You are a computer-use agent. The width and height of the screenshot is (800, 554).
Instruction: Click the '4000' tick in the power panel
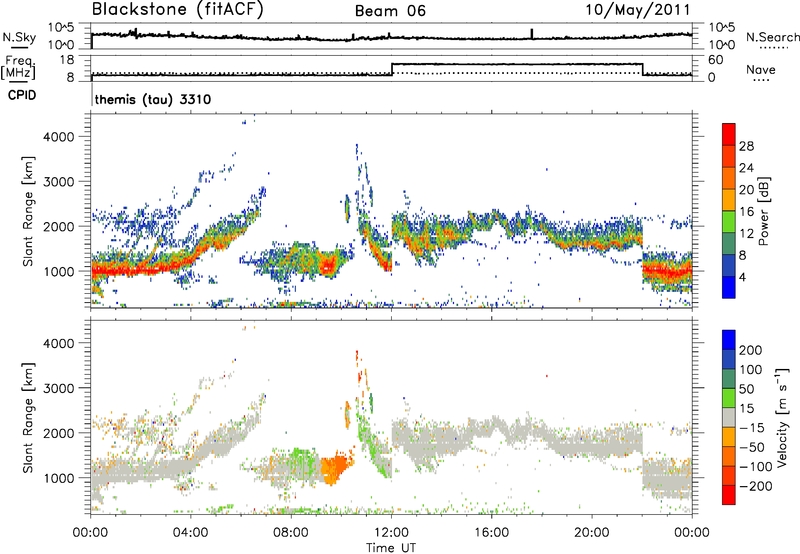coord(59,137)
